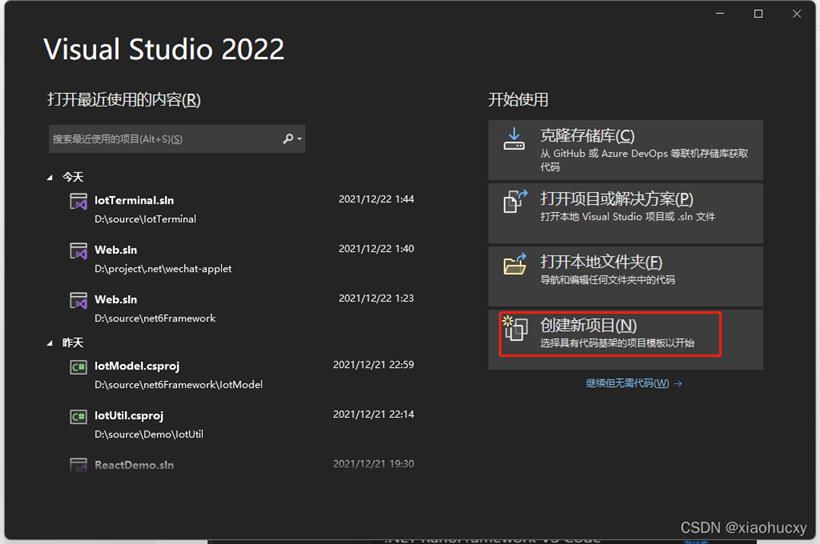
Task: Open the ReactDemo.sln recent item
Action: pyautogui.click(x=134, y=465)
